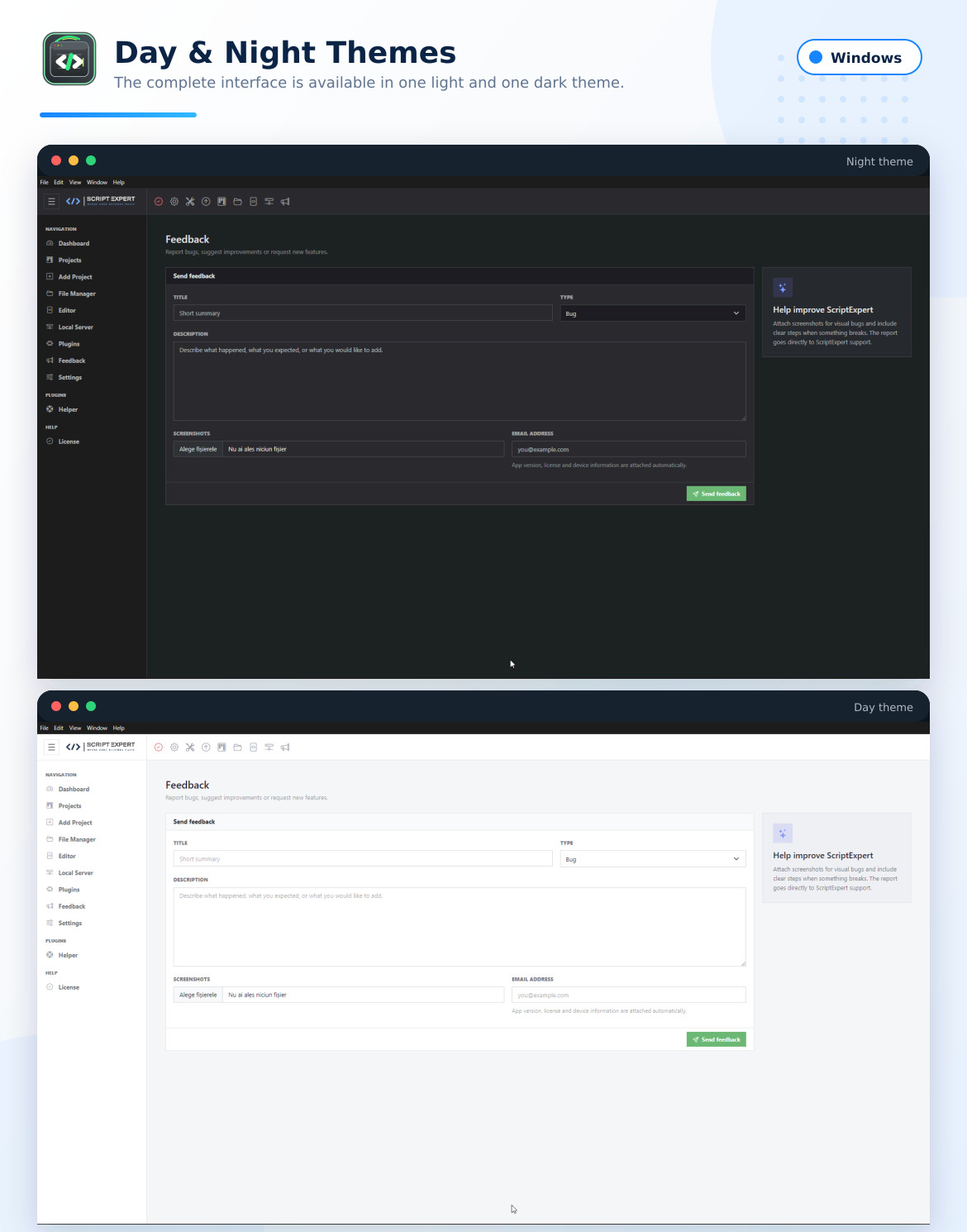Click the Script Expert logo in Night theme header
Screen dimensions: 967x1232
(100, 201)
